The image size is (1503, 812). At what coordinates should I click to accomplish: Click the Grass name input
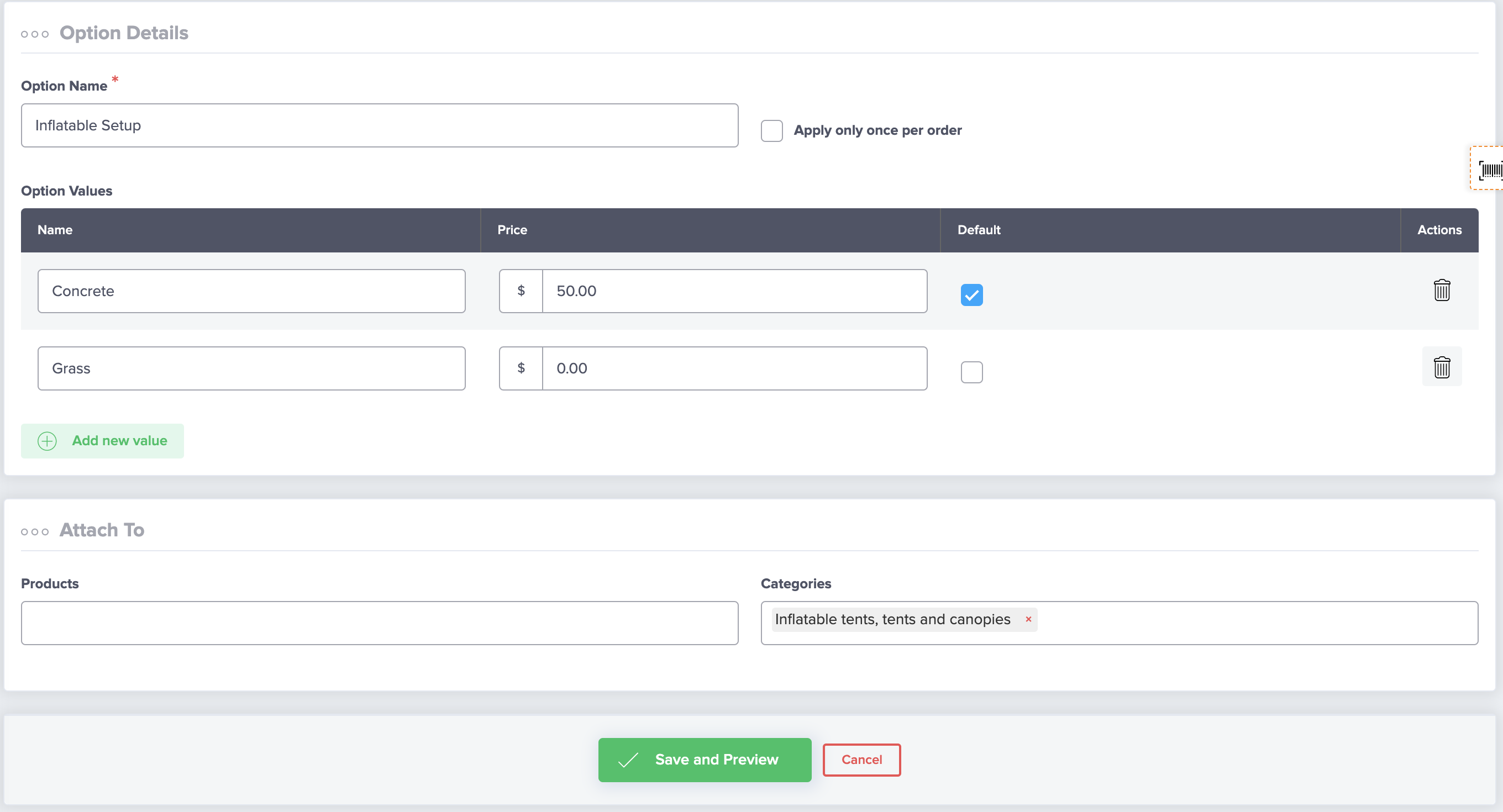coord(251,368)
